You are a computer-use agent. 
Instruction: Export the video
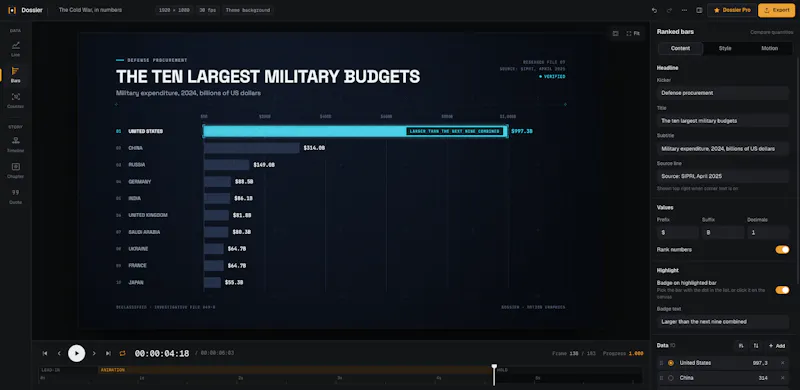pyautogui.click(x=777, y=10)
